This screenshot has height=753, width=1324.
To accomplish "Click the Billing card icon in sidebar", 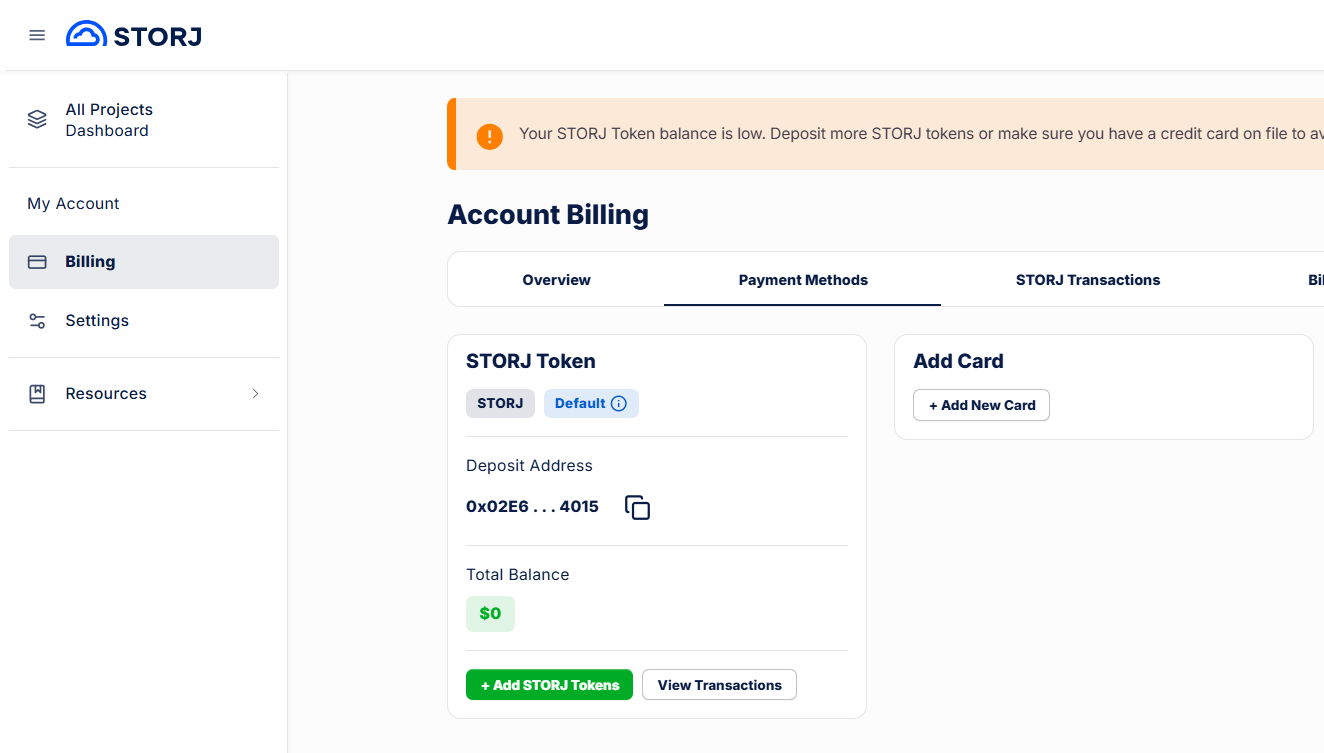I will point(37,262).
